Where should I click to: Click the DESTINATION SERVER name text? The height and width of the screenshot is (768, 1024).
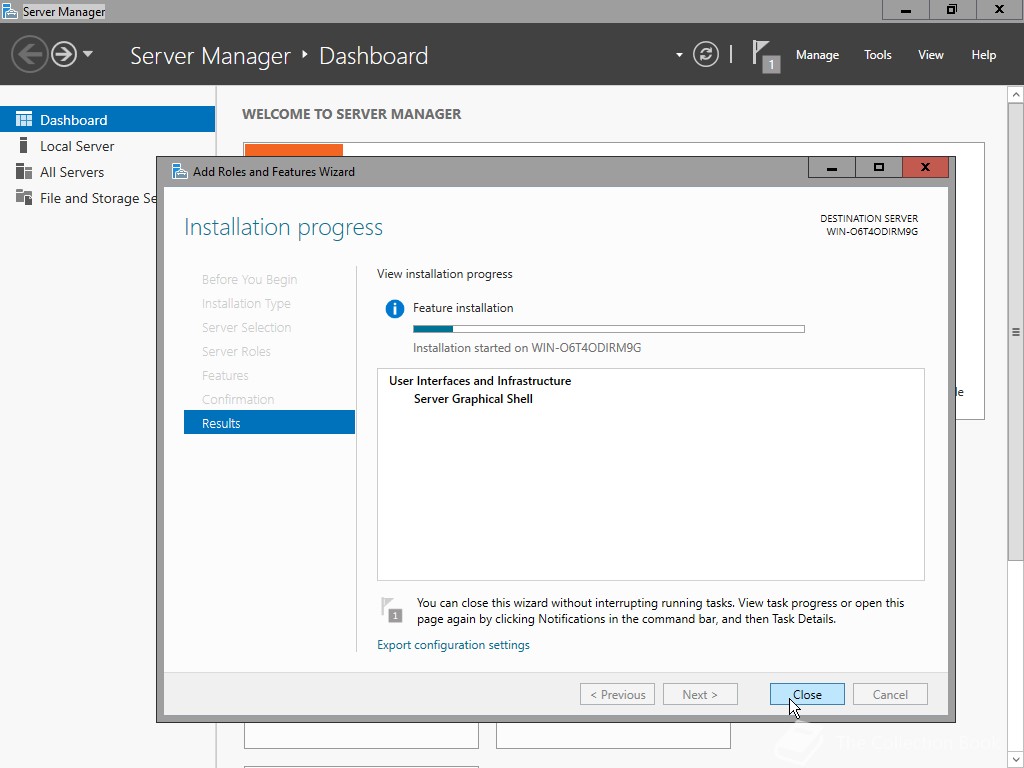[x=872, y=231]
